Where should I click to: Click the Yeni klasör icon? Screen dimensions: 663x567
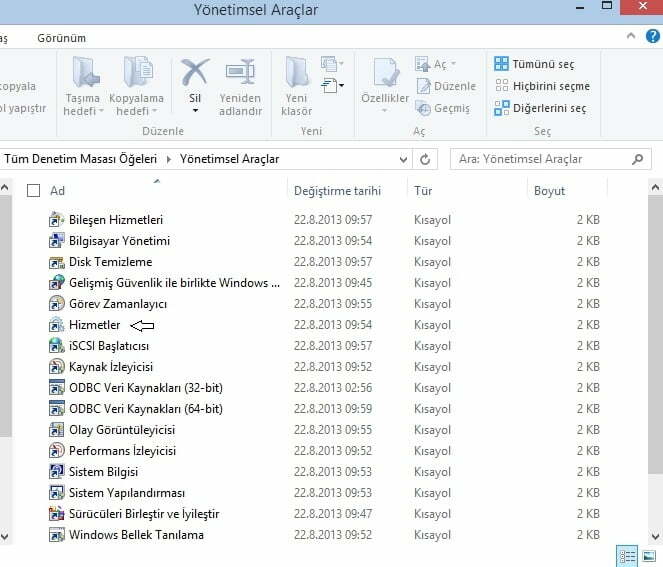297,72
